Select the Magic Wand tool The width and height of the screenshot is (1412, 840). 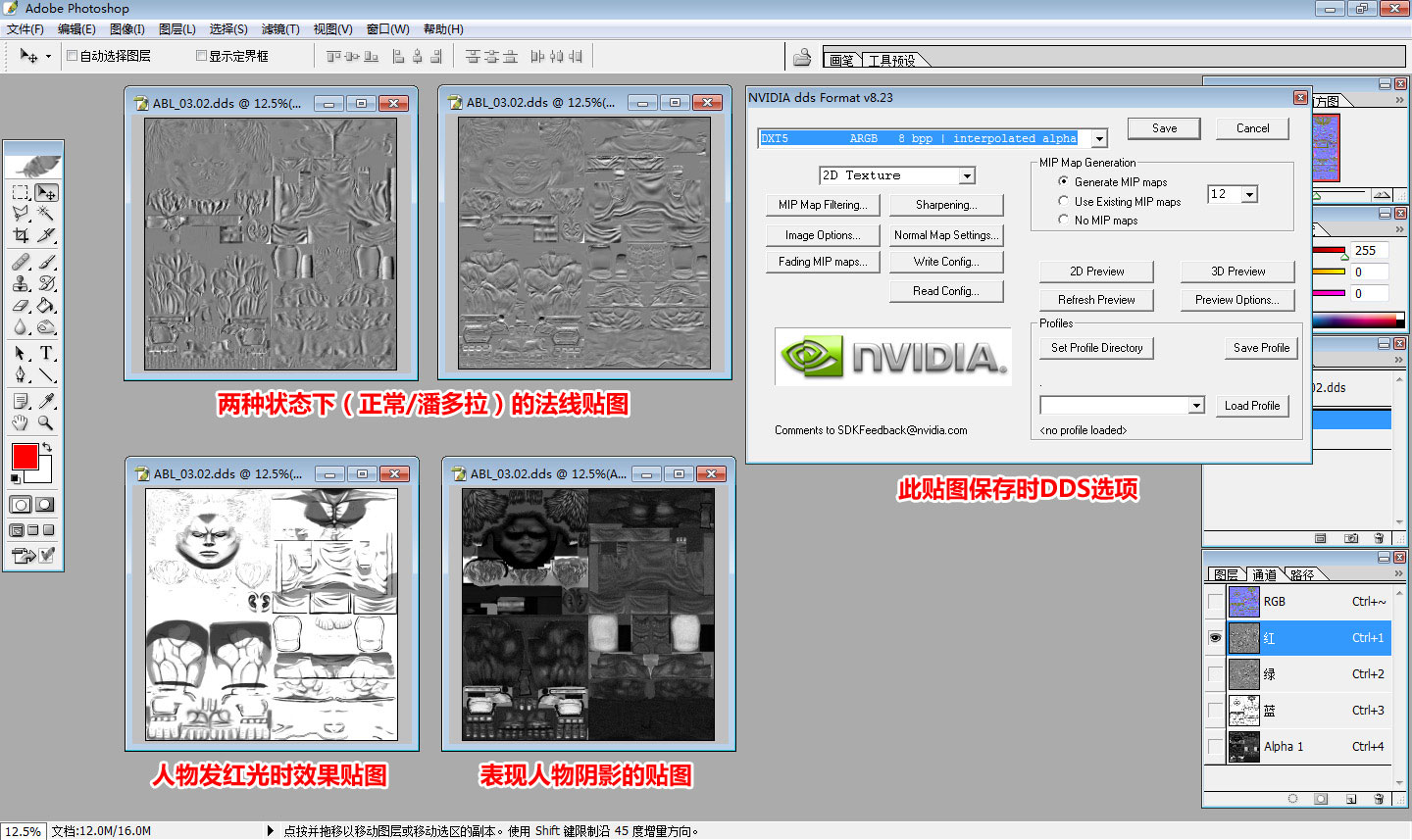pyautogui.click(x=46, y=214)
